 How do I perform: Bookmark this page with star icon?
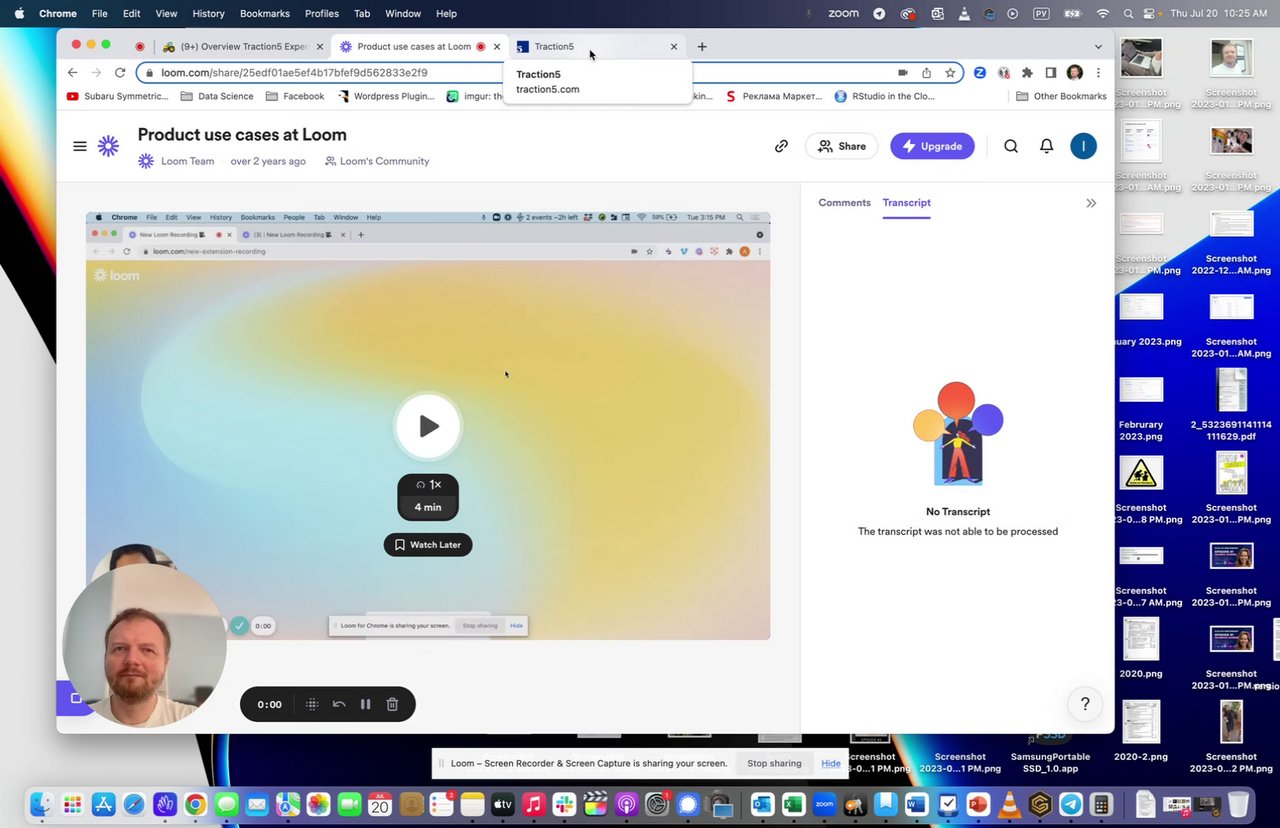950,73
